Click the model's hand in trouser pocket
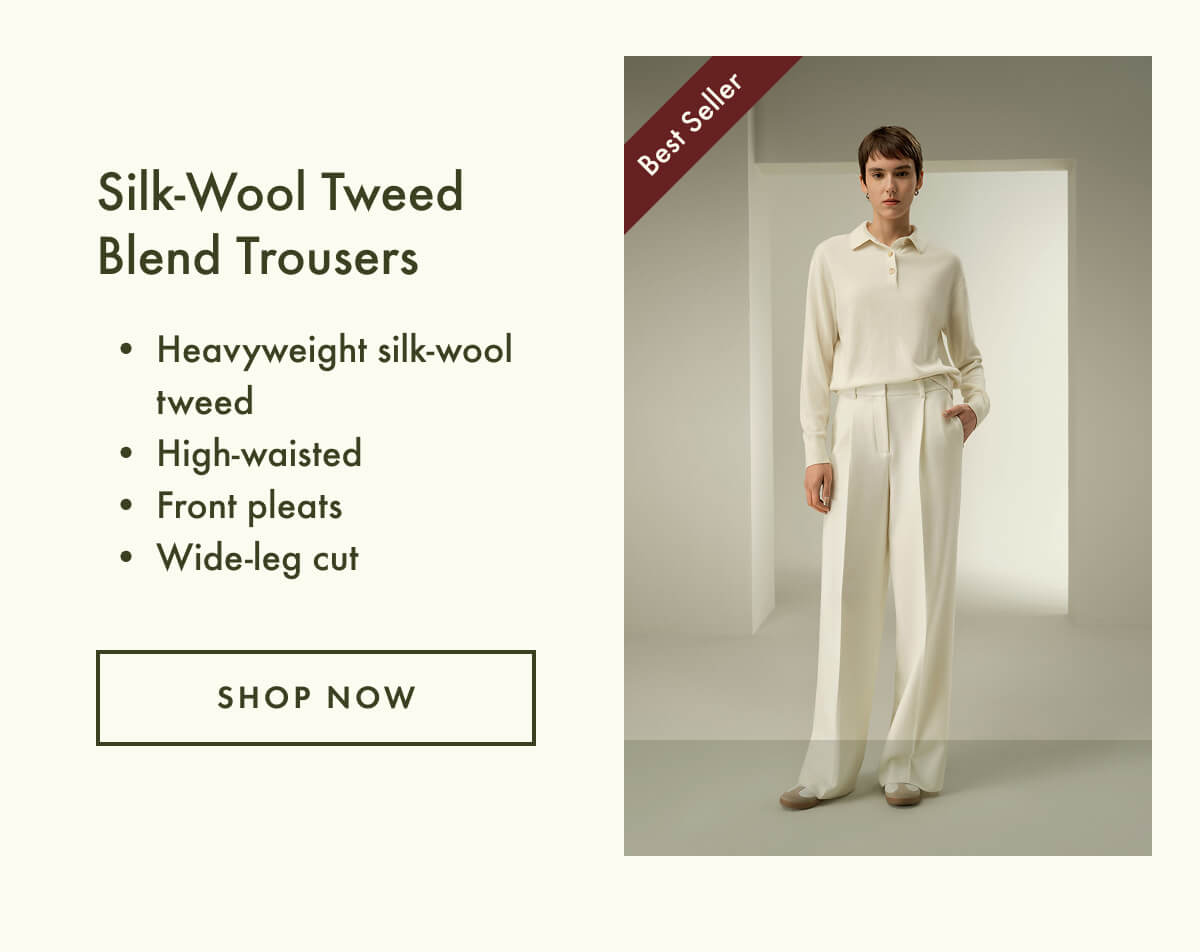The image size is (1200, 952). (x=961, y=420)
